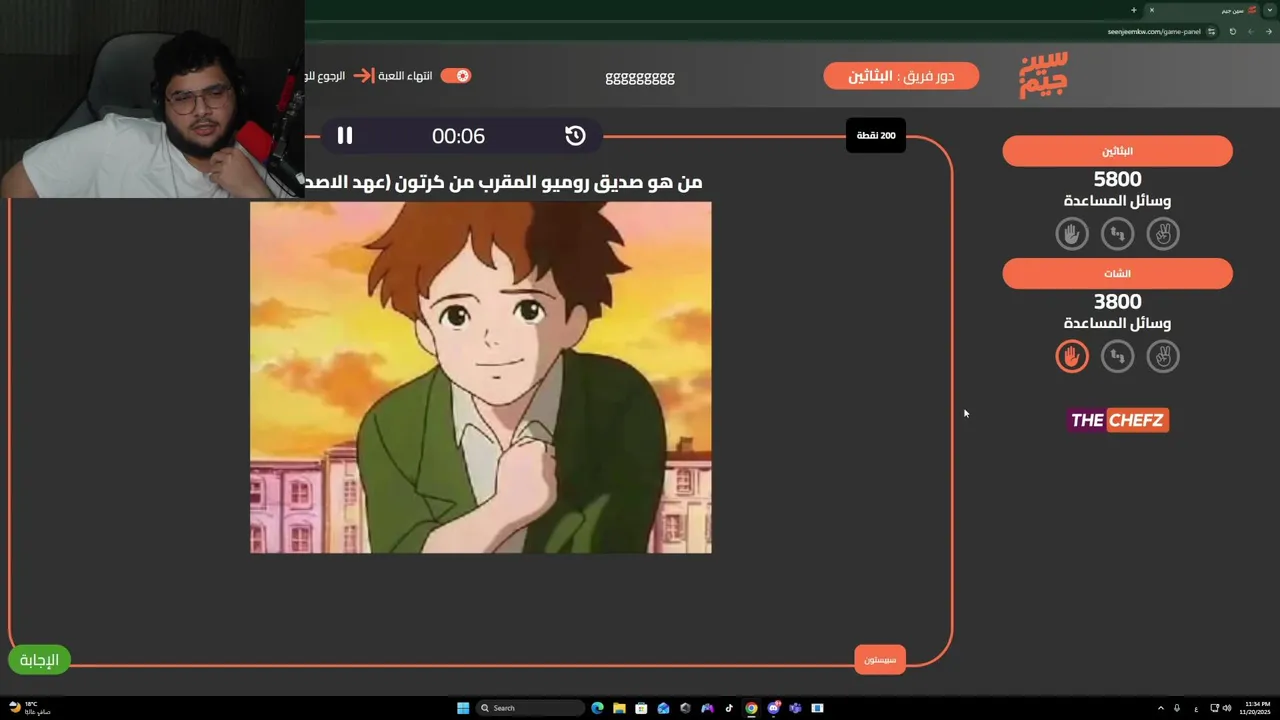Open The Chefz sponsor banner
Viewport: 1280px width, 720px height.
[1118, 420]
